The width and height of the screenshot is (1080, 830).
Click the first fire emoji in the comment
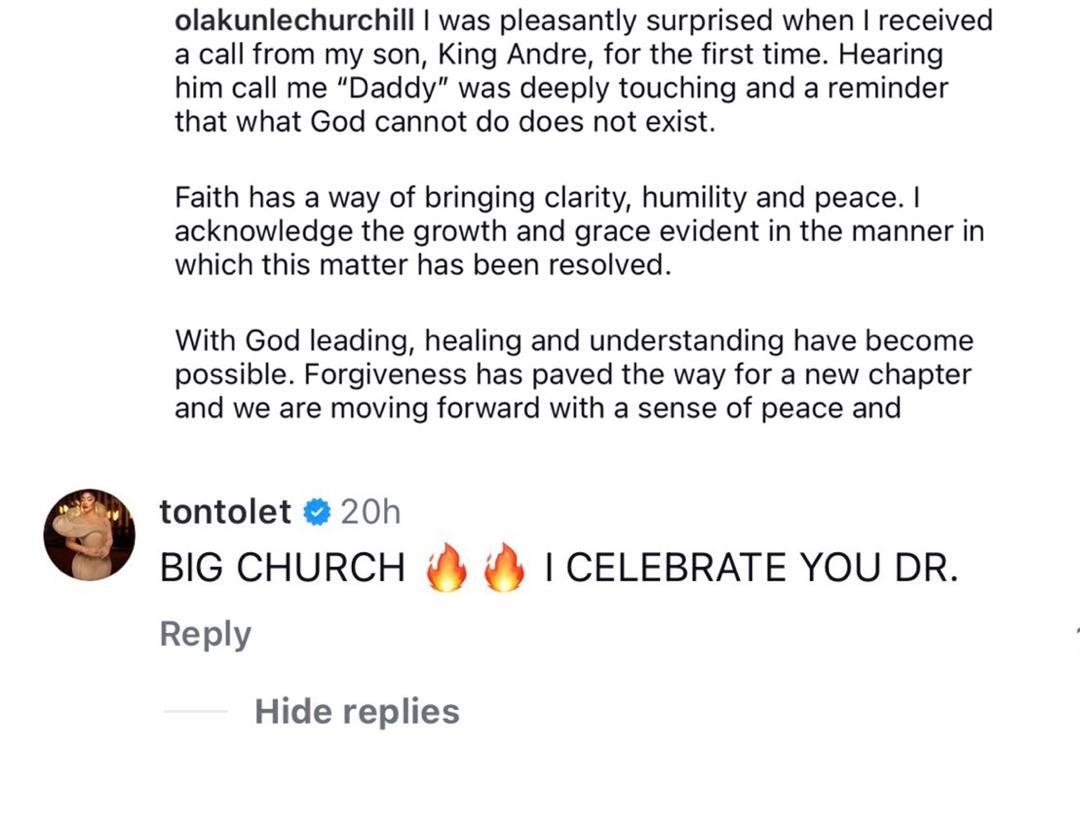(446, 568)
